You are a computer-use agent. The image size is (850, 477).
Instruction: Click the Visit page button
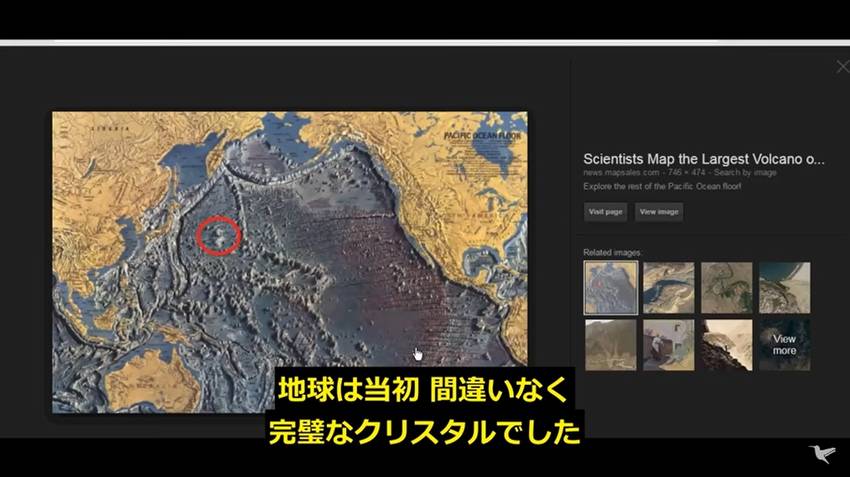pyautogui.click(x=606, y=212)
